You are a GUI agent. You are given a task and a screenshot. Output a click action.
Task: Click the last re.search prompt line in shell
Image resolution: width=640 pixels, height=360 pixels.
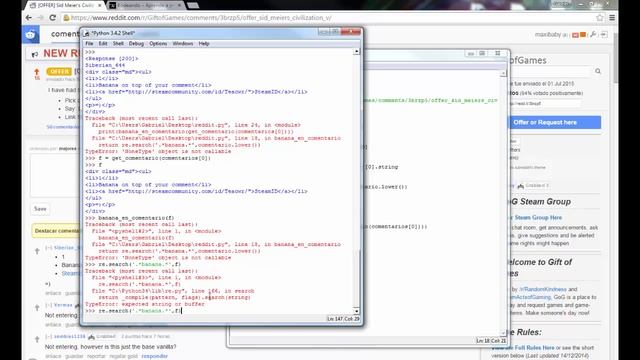pyautogui.click(x=133, y=311)
